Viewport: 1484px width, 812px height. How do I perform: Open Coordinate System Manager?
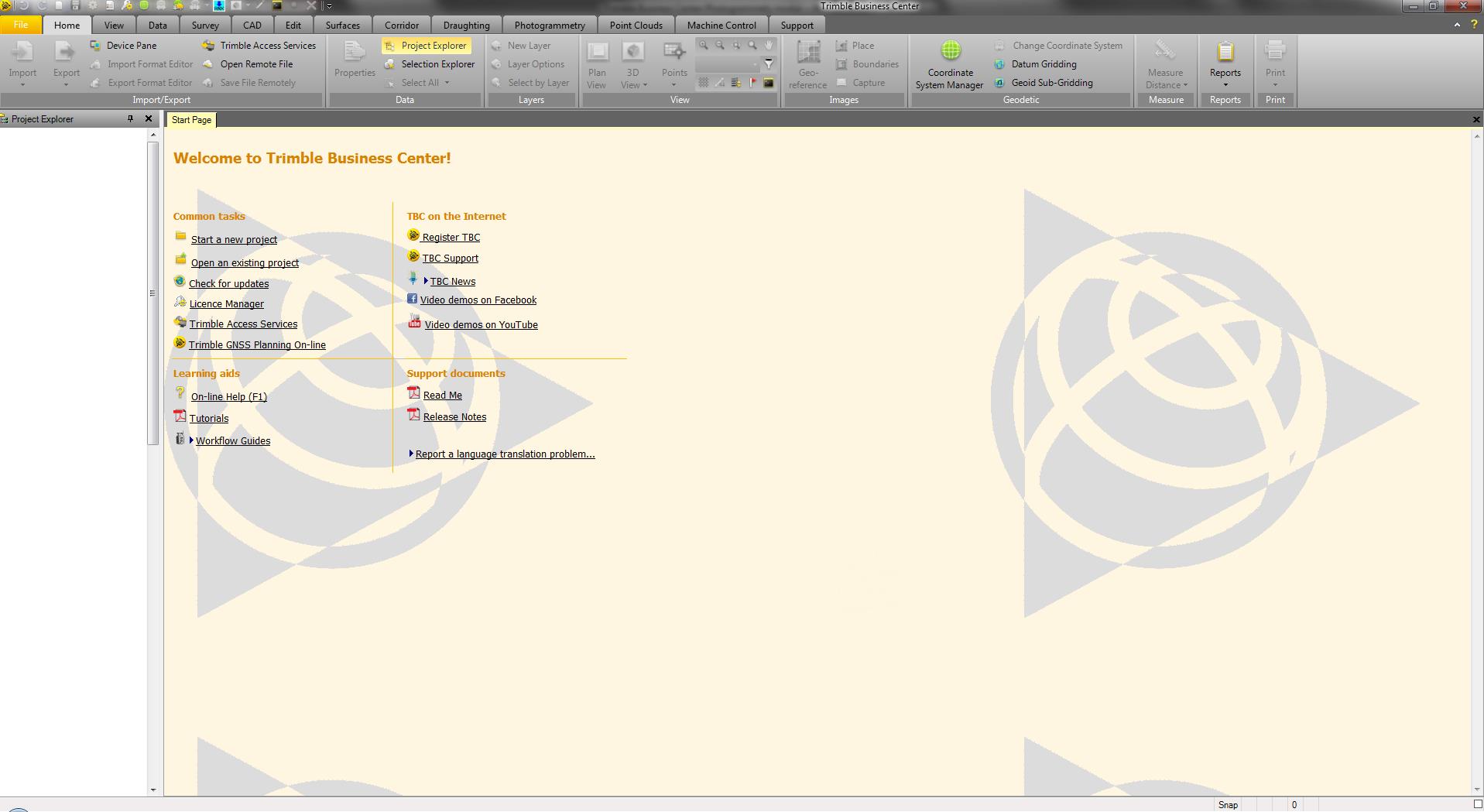point(950,66)
